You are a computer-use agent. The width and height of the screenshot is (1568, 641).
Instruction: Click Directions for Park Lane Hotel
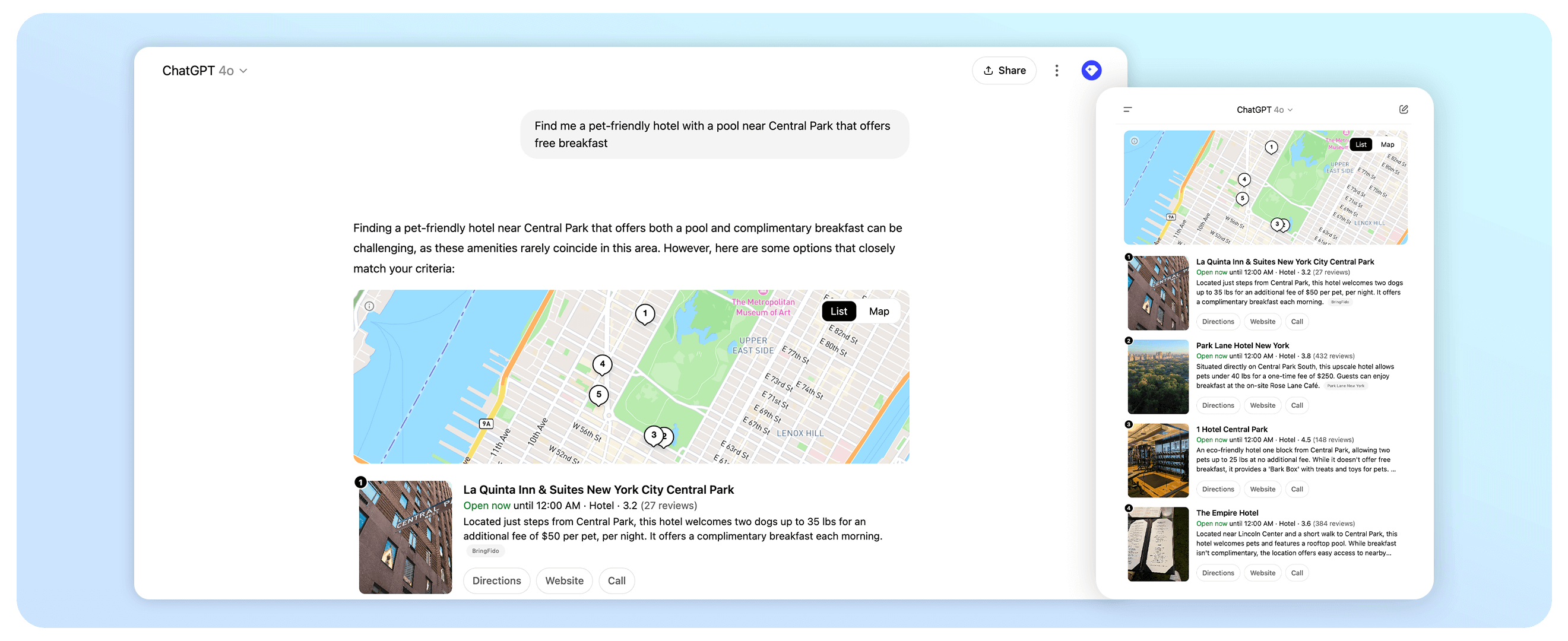[x=1218, y=405]
